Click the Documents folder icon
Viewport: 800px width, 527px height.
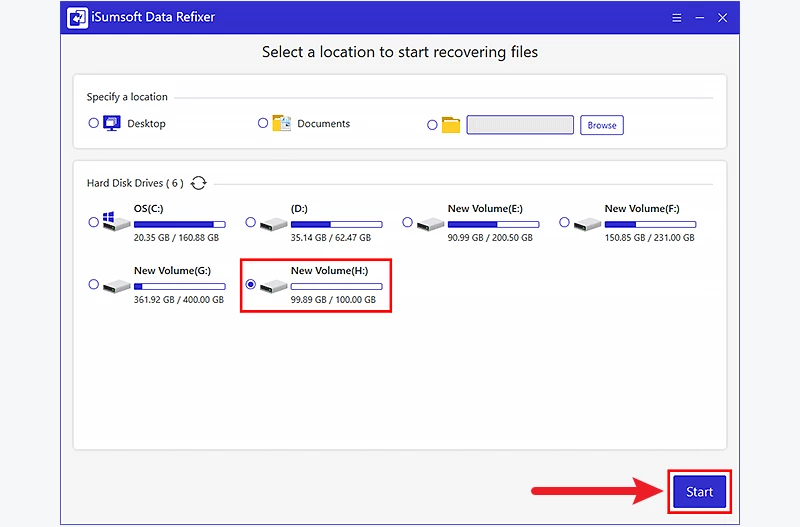click(281, 124)
